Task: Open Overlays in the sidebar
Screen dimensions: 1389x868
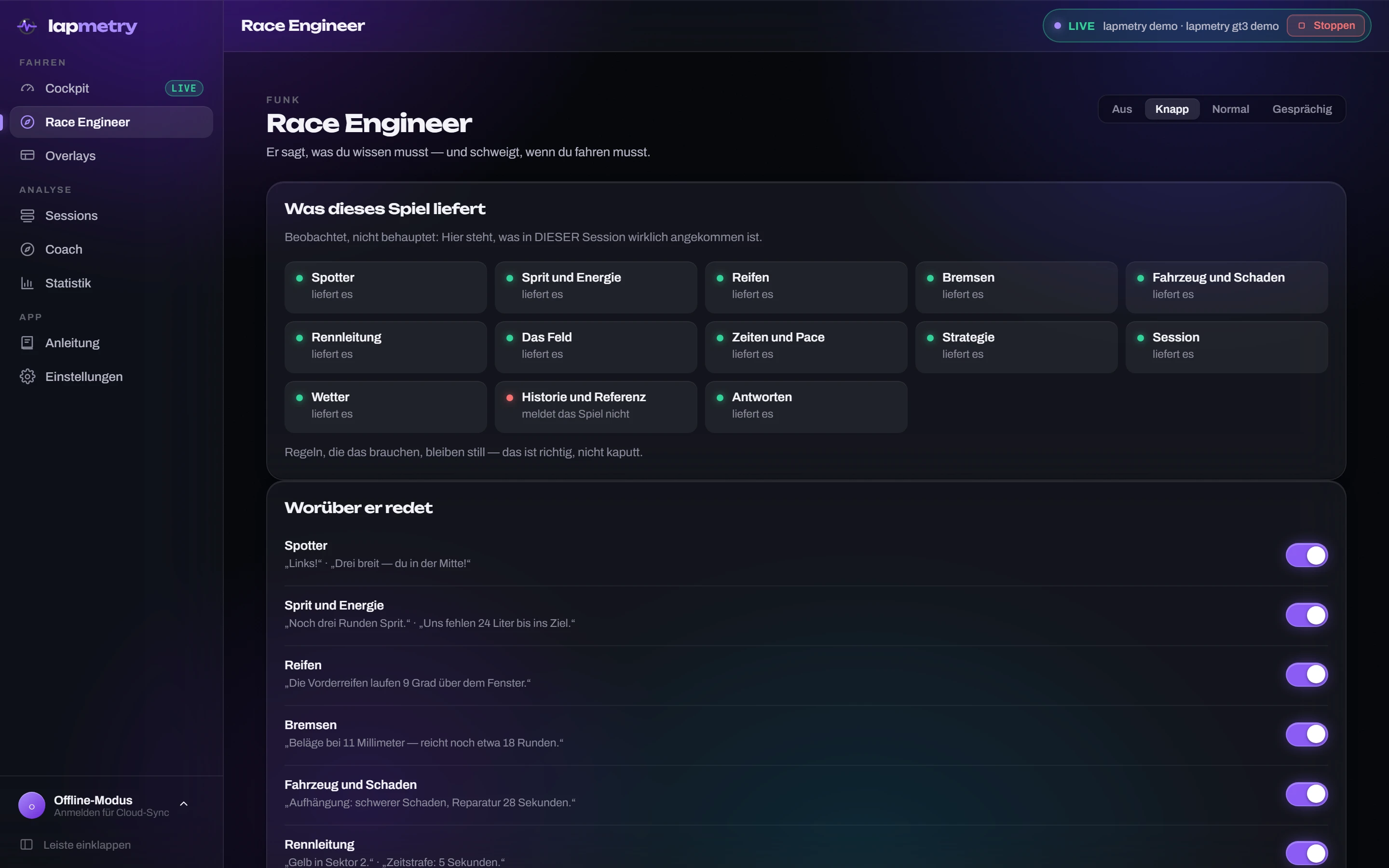Action: coord(111,156)
